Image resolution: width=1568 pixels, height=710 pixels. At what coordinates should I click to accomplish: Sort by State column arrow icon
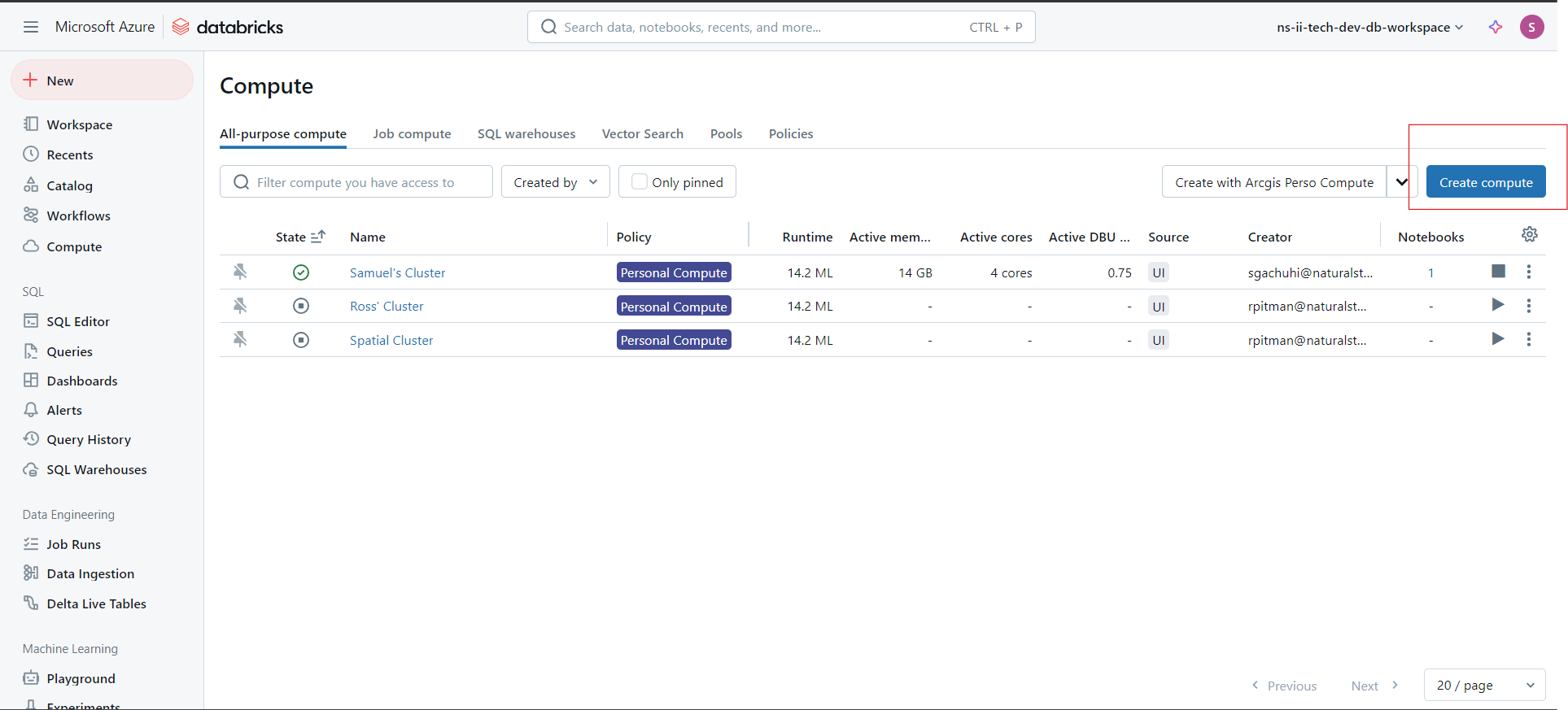pos(318,237)
